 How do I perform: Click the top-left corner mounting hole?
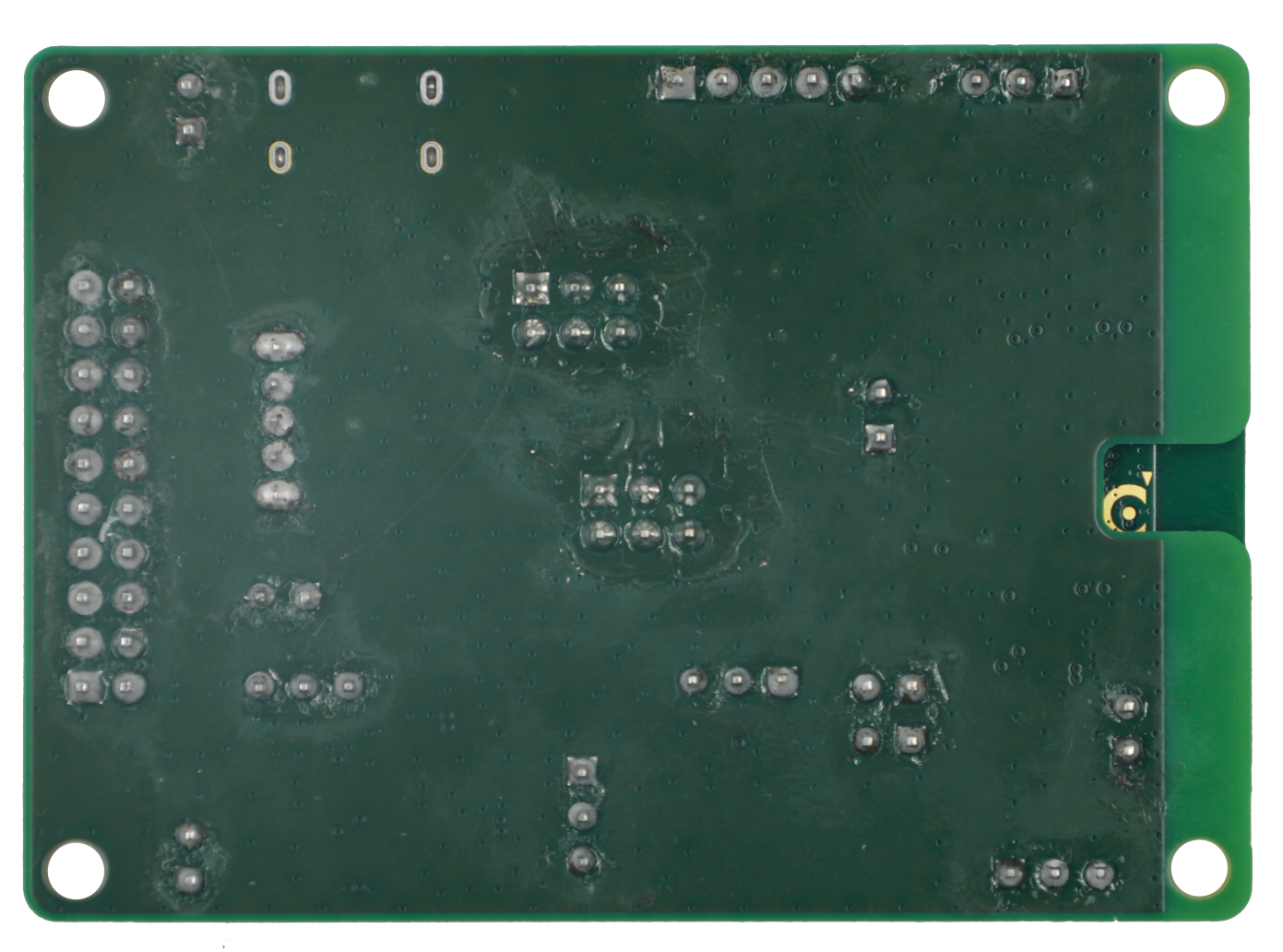[x=77, y=97]
